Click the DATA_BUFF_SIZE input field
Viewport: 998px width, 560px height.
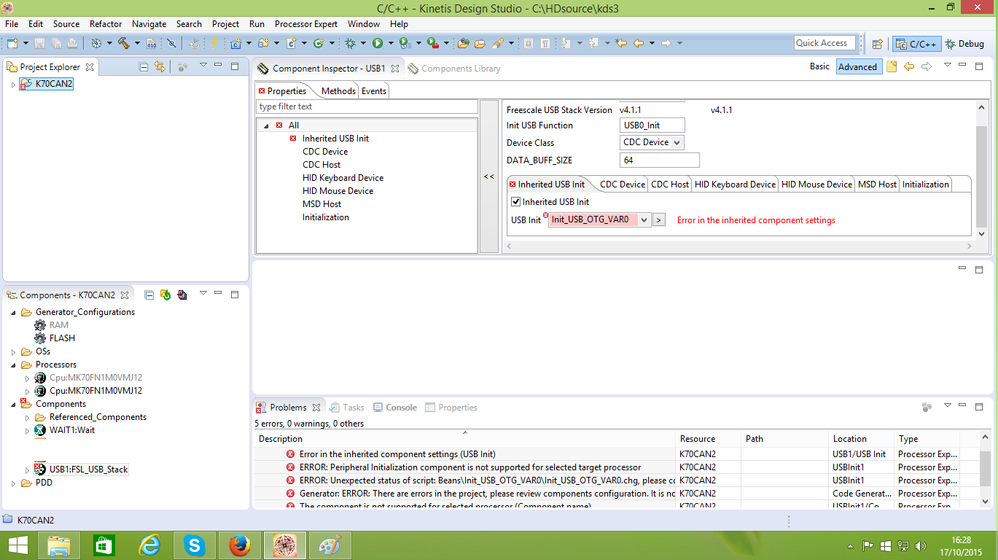click(x=659, y=160)
